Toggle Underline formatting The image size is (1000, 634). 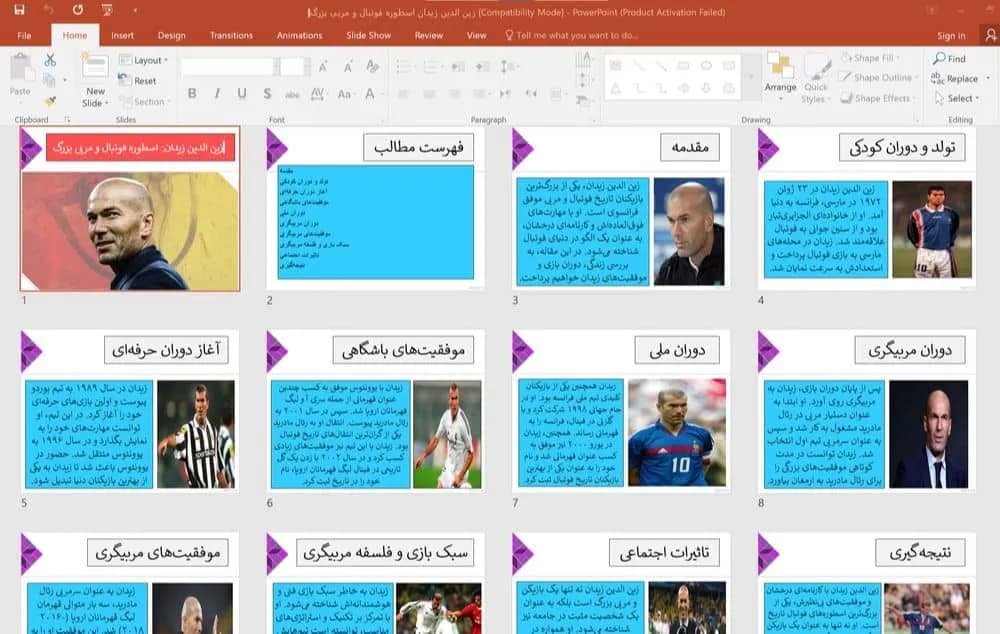point(242,94)
